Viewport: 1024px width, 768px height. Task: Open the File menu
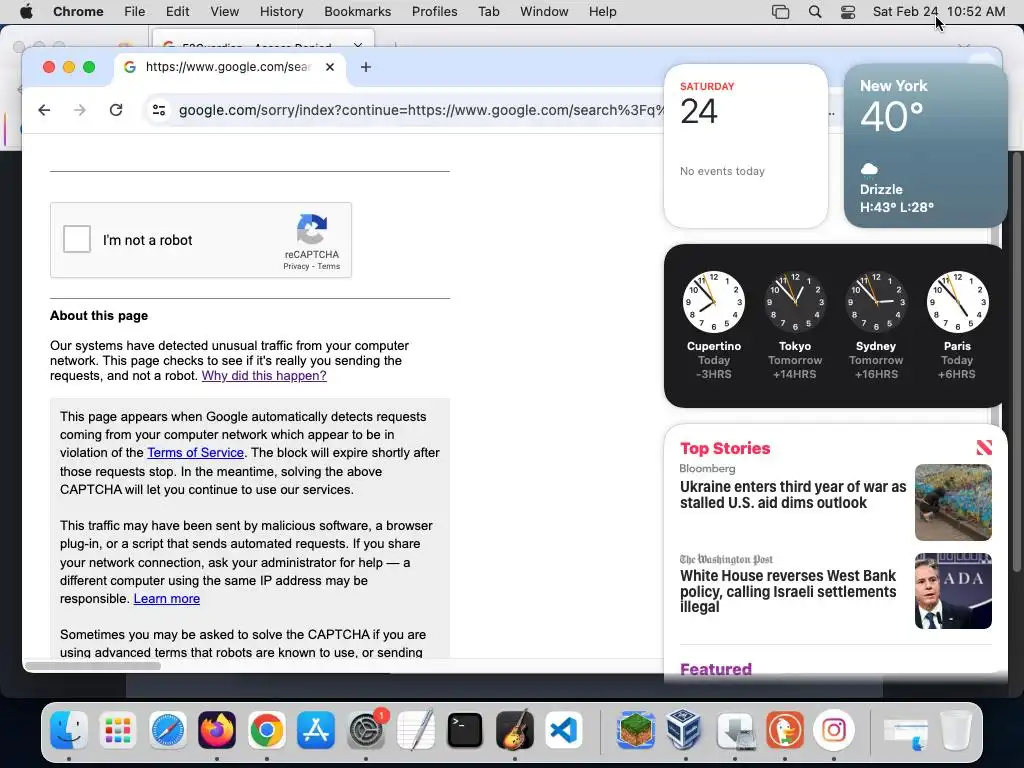pos(135,11)
